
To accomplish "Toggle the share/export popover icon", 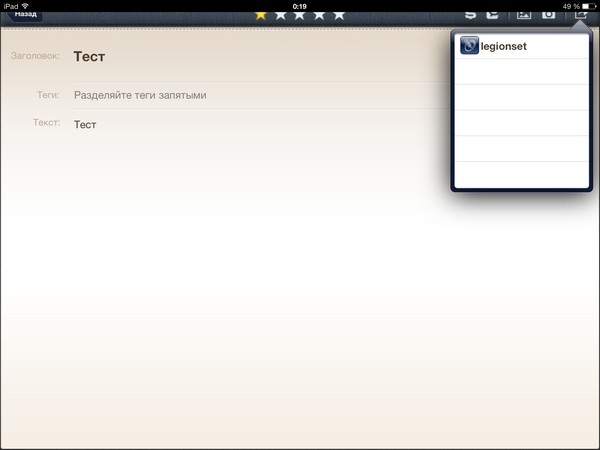I will coord(580,15).
